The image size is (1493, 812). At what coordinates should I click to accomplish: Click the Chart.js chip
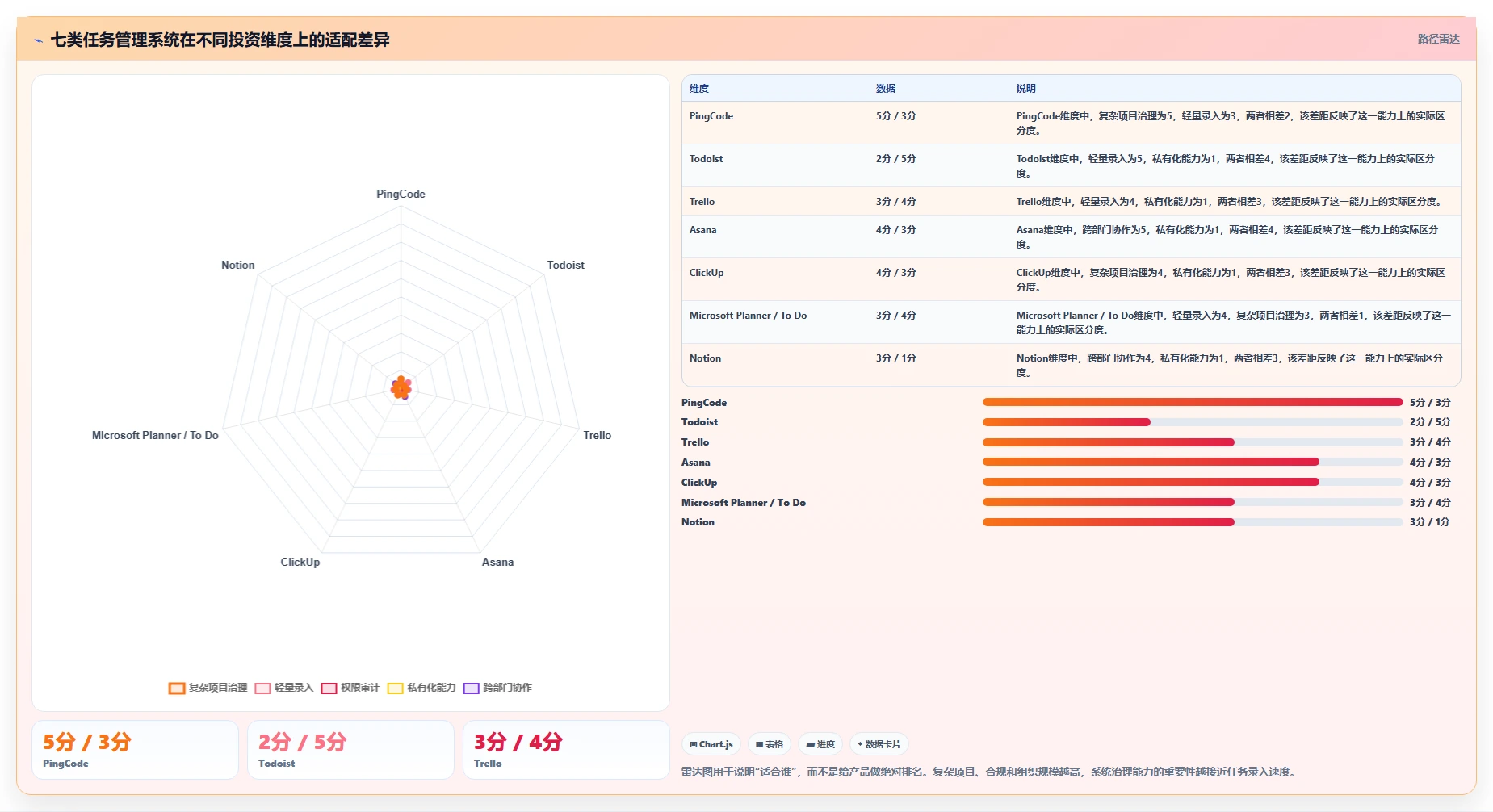pyautogui.click(x=711, y=744)
